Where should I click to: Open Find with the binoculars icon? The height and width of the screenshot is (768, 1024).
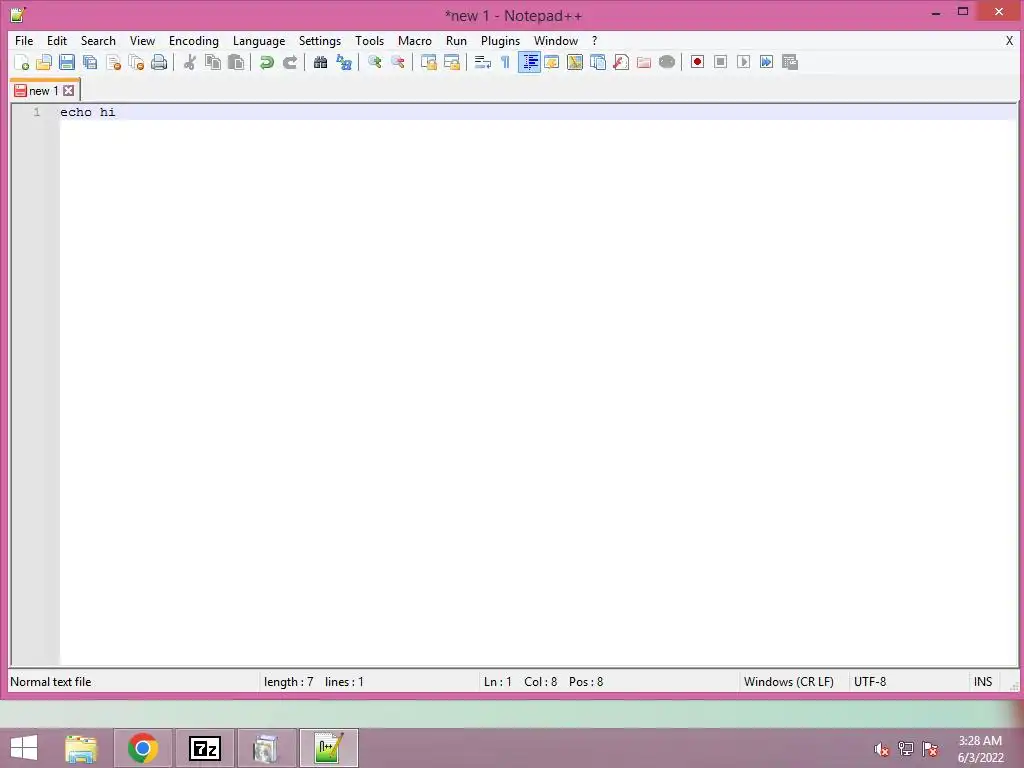pos(320,62)
